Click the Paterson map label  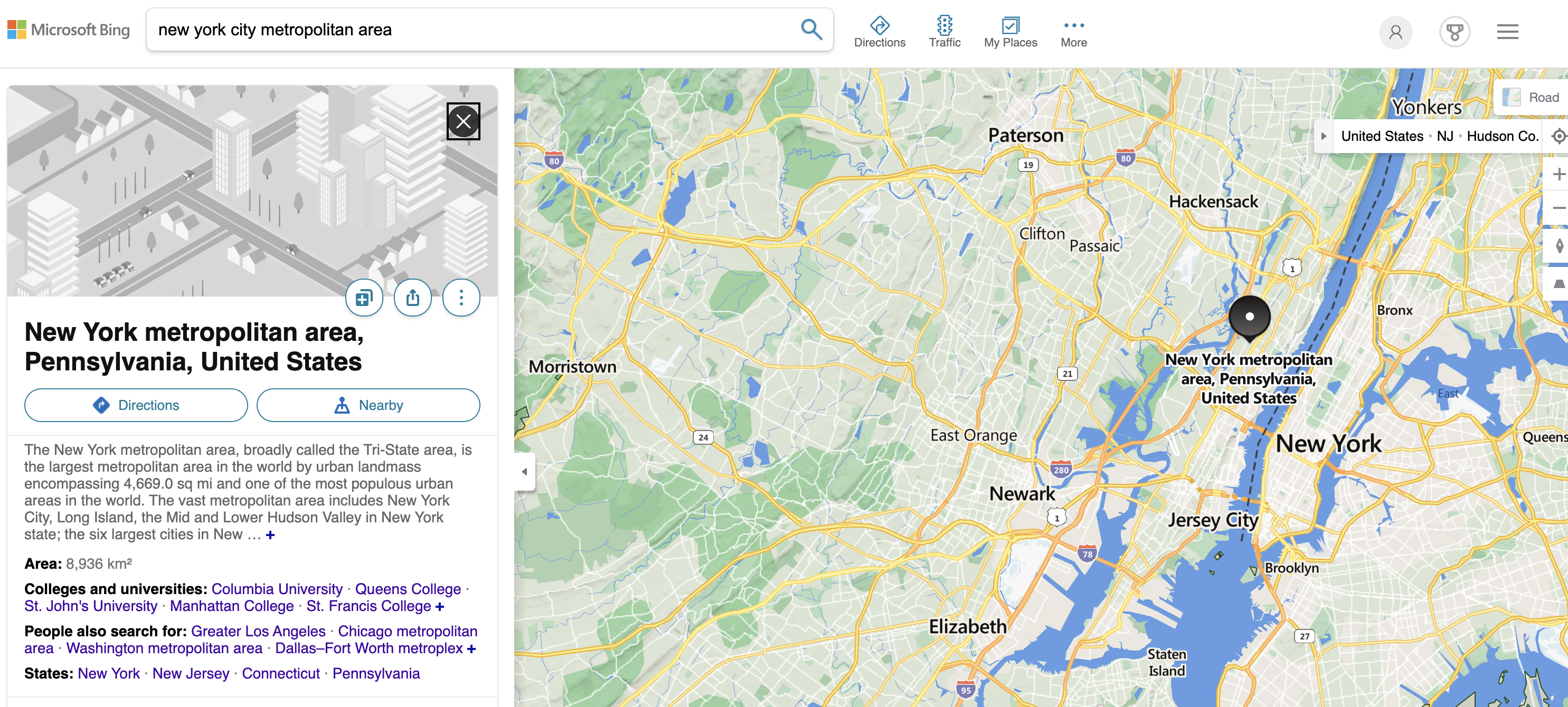[x=1026, y=135]
